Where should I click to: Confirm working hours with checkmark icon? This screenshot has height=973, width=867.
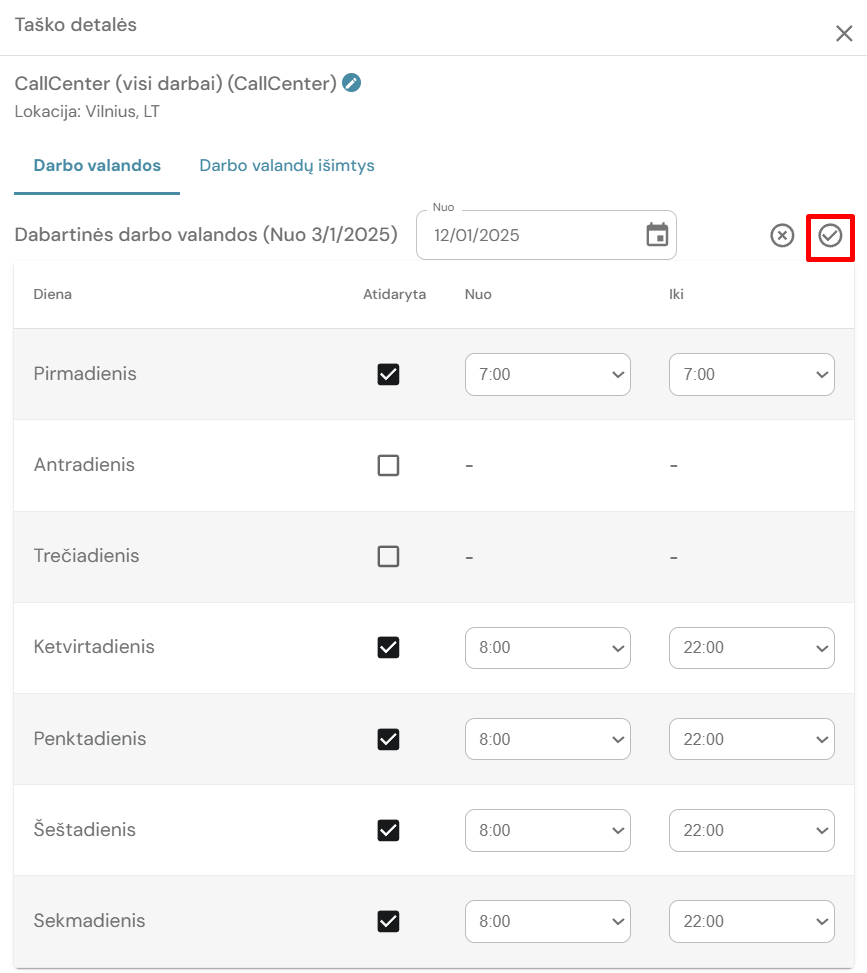click(830, 235)
